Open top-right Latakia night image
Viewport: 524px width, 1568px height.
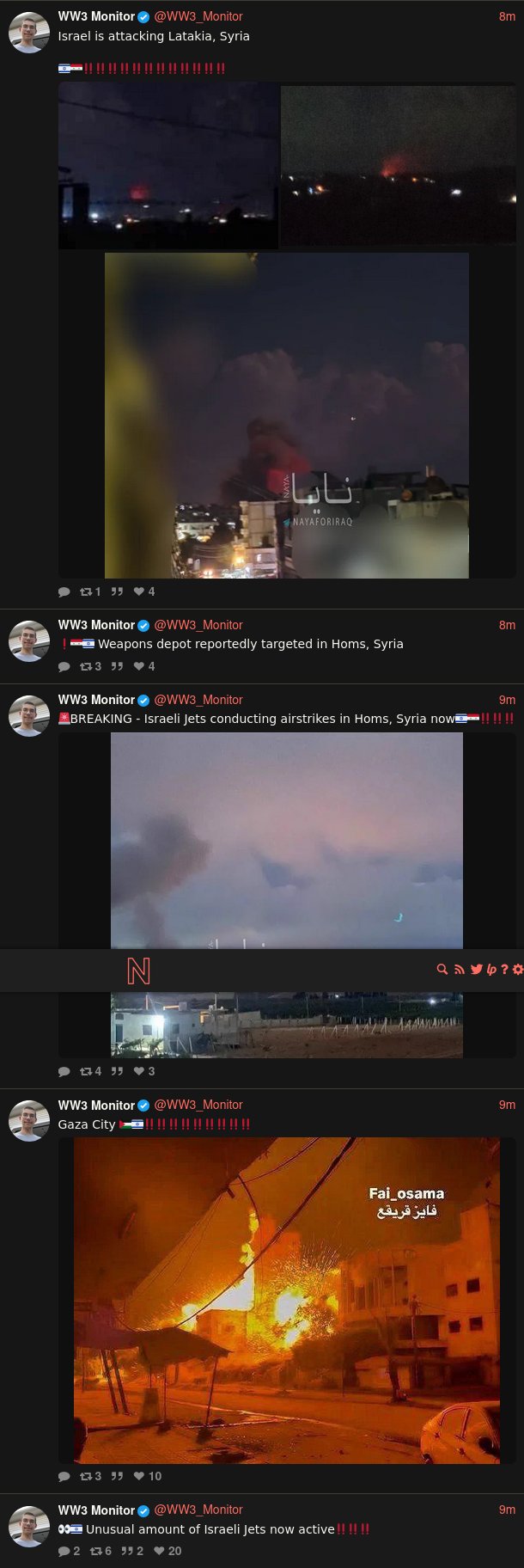(x=399, y=166)
